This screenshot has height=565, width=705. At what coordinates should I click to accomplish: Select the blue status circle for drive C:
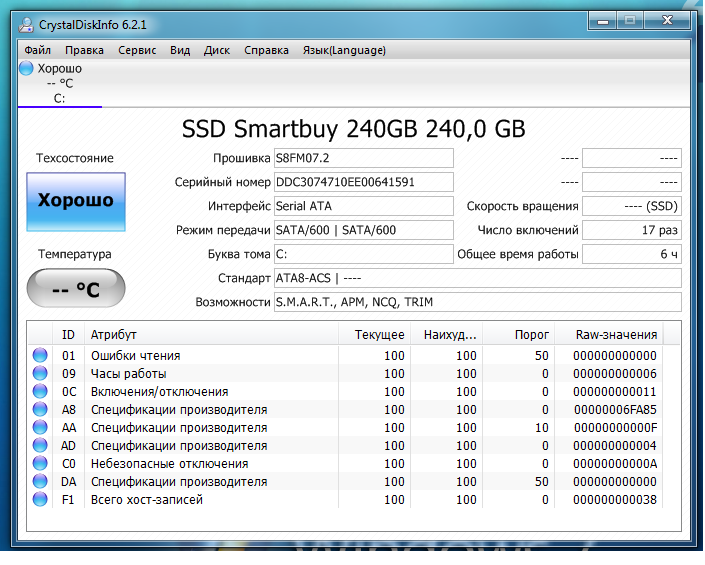[26, 68]
